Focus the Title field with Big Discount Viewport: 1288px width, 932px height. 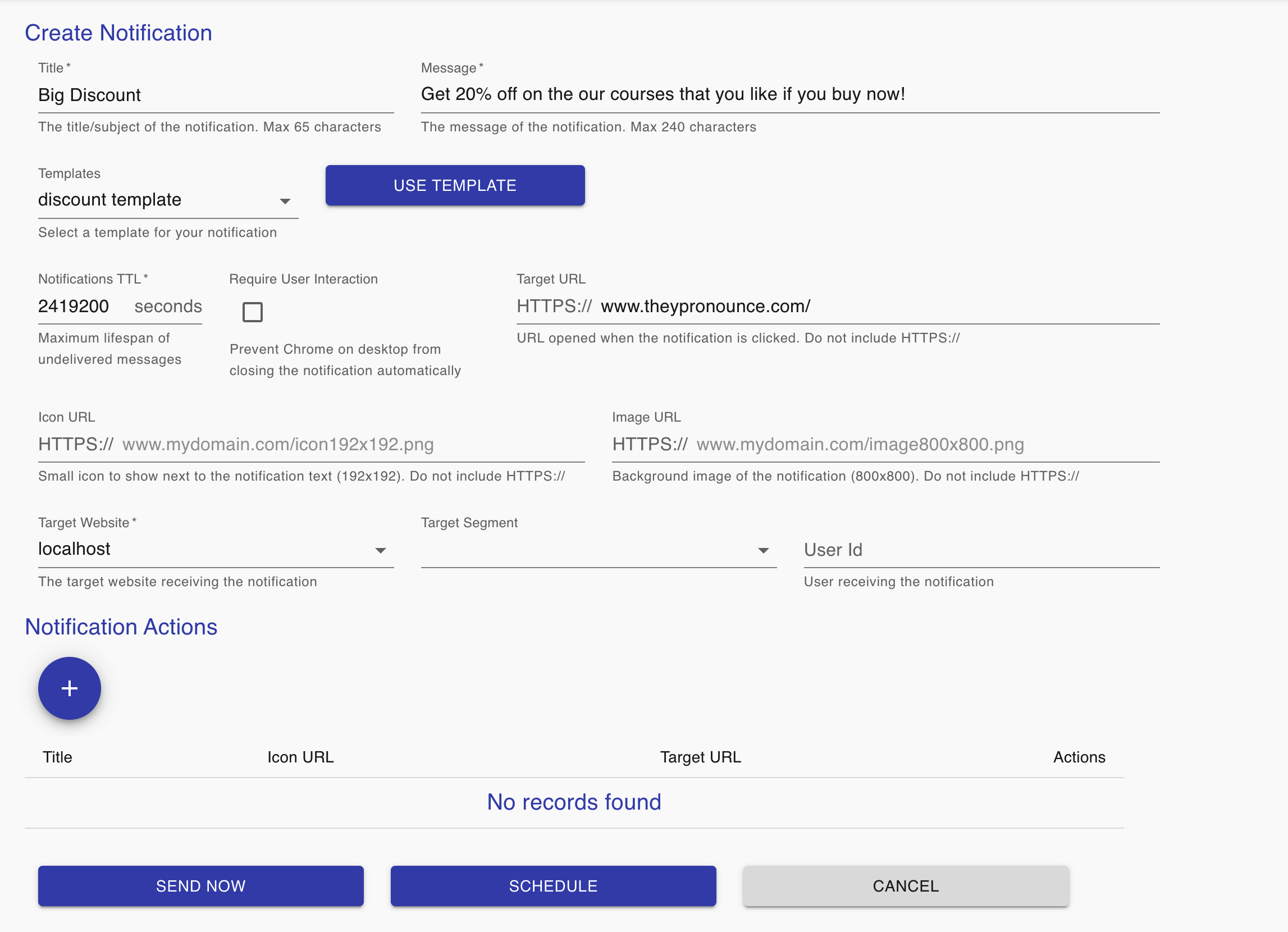tap(214, 95)
